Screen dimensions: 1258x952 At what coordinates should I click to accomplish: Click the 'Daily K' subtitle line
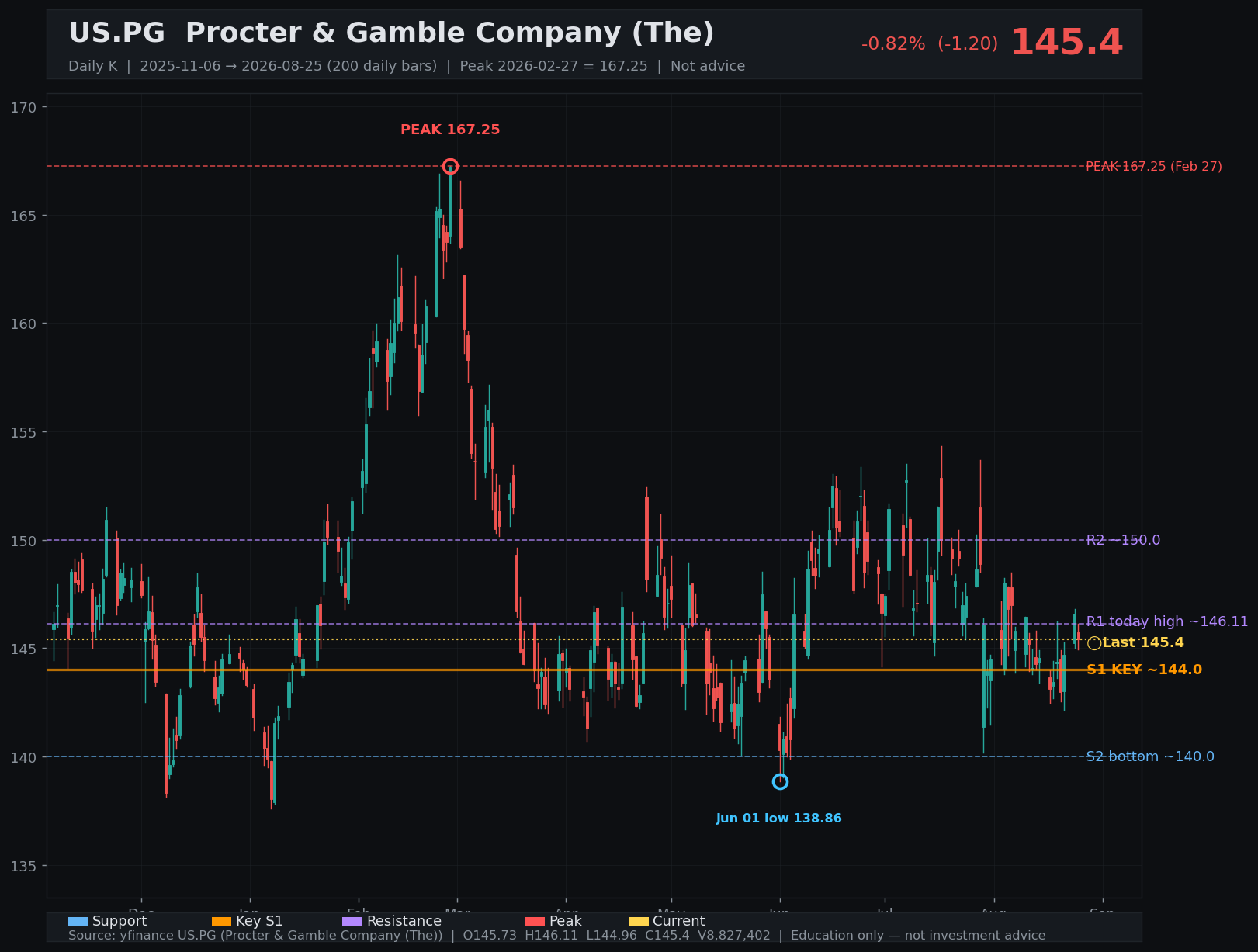tap(407, 66)
